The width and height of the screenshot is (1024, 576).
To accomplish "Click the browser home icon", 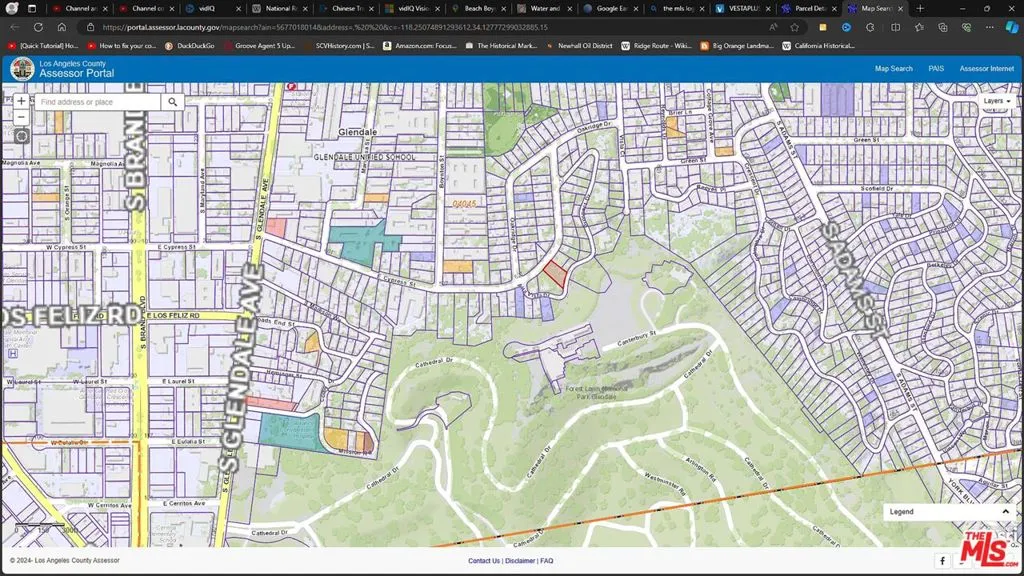I will tap(62, 27).
